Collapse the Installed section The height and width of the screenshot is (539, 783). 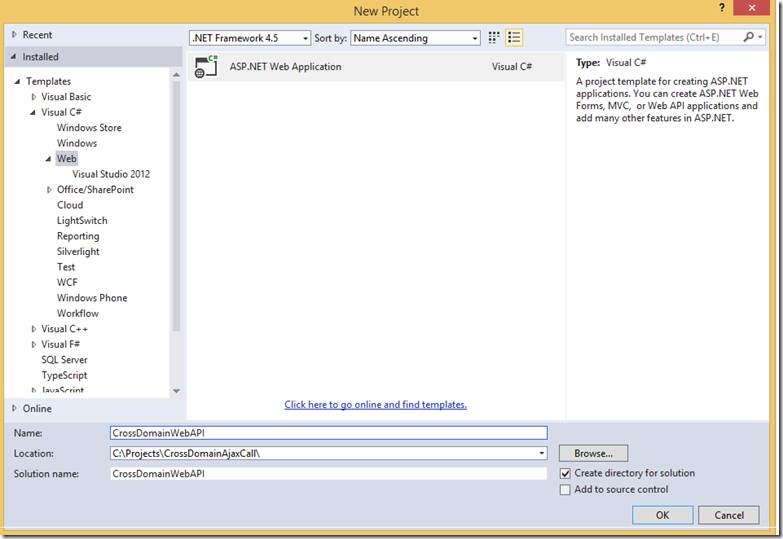tap(13, 56)
